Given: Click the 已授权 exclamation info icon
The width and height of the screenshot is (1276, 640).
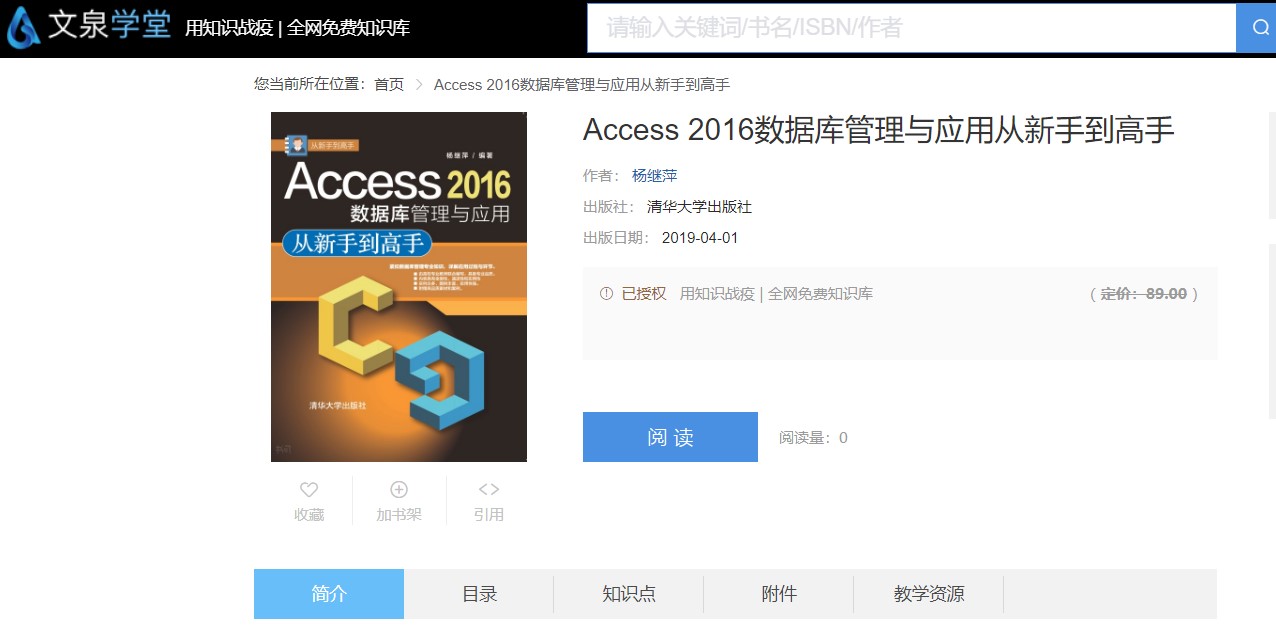Looking at the screenshot, I should 606,294.
